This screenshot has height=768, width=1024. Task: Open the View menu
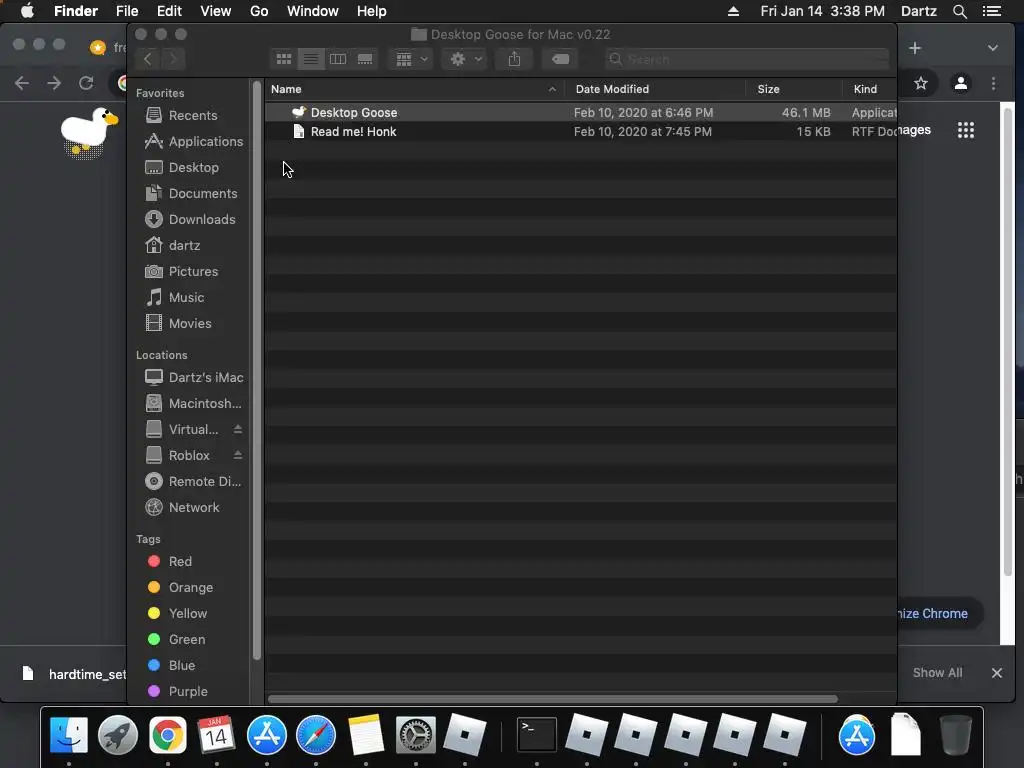click(x=216, y=11)
